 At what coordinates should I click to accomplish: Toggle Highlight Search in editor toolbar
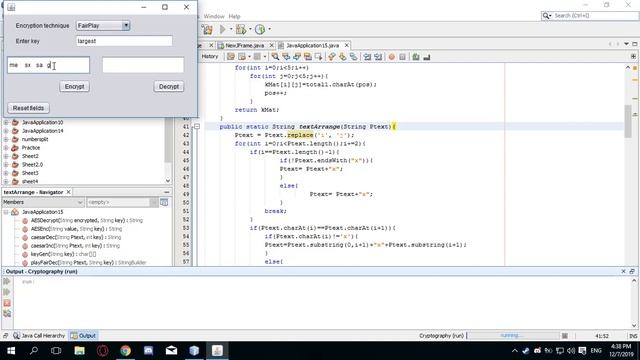point(308,57)
